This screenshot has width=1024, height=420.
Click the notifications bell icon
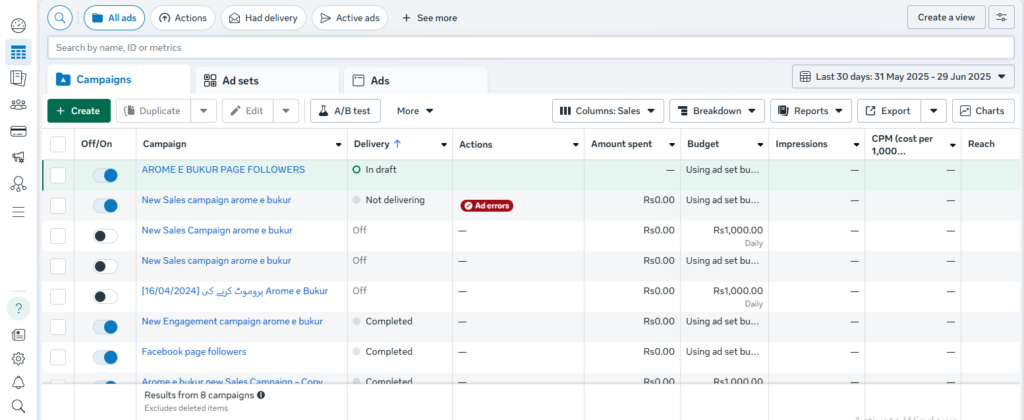tap(18, 383)
